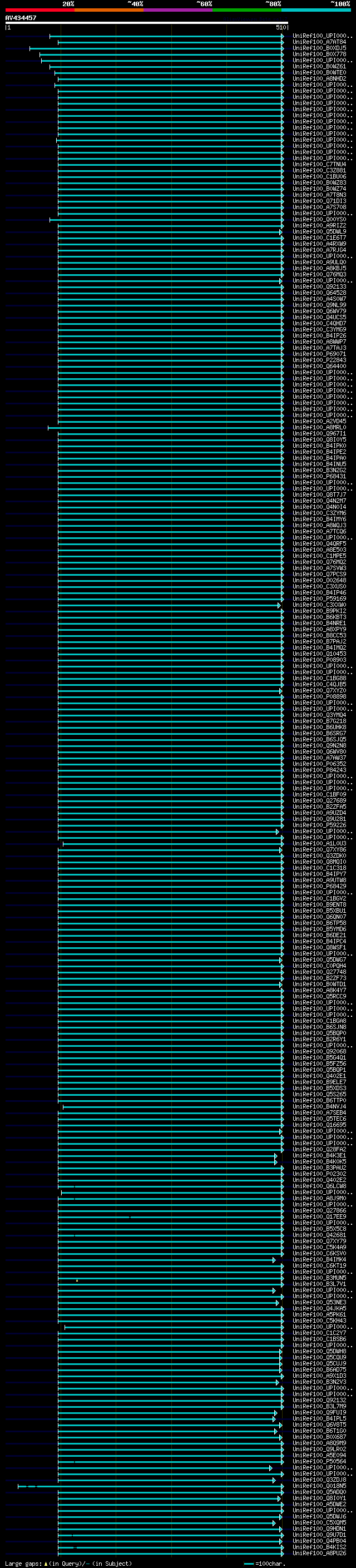Click the cyan ~100% identity legend segment

tap(316, 10)
